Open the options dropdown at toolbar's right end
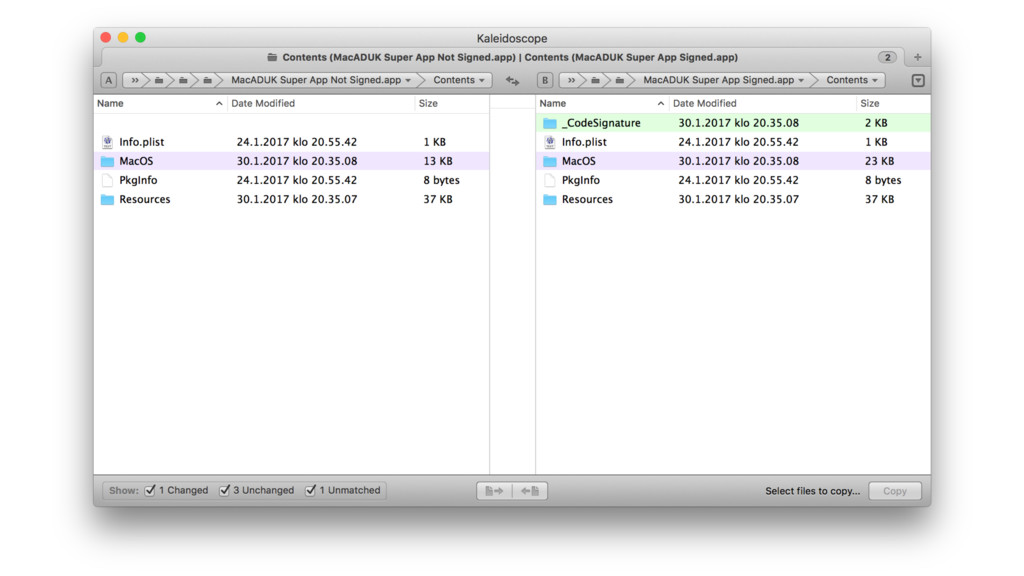This screenshot has width=1024, height=576. point(918,80)
